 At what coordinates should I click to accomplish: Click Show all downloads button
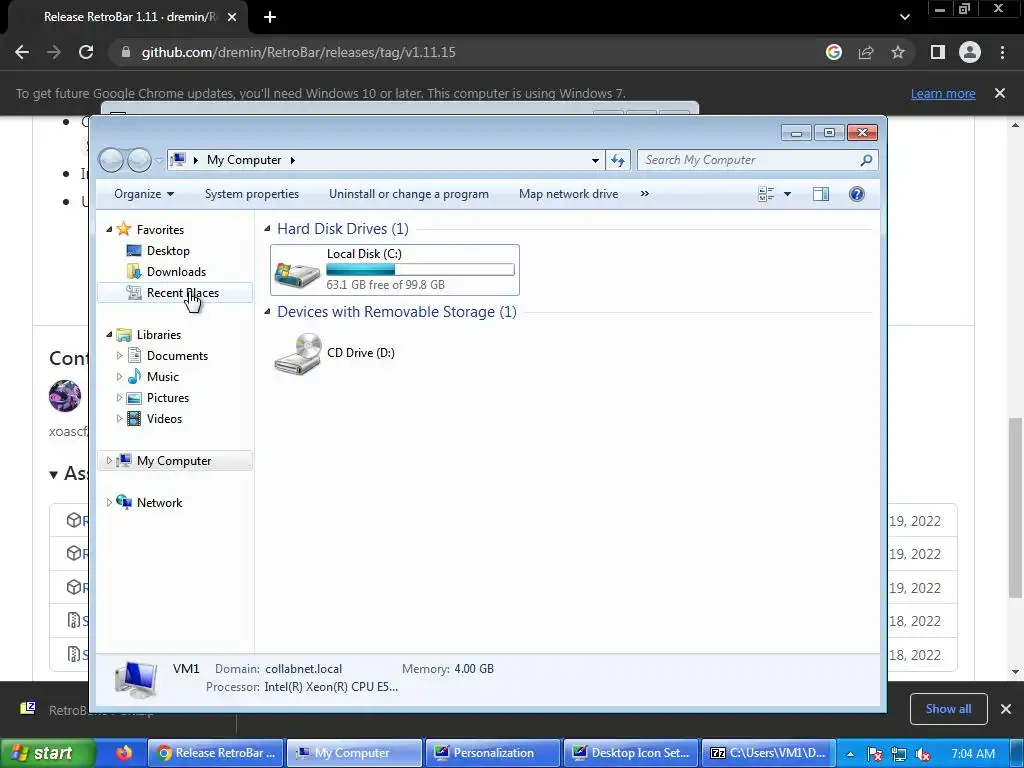click(x=948, y=709)
